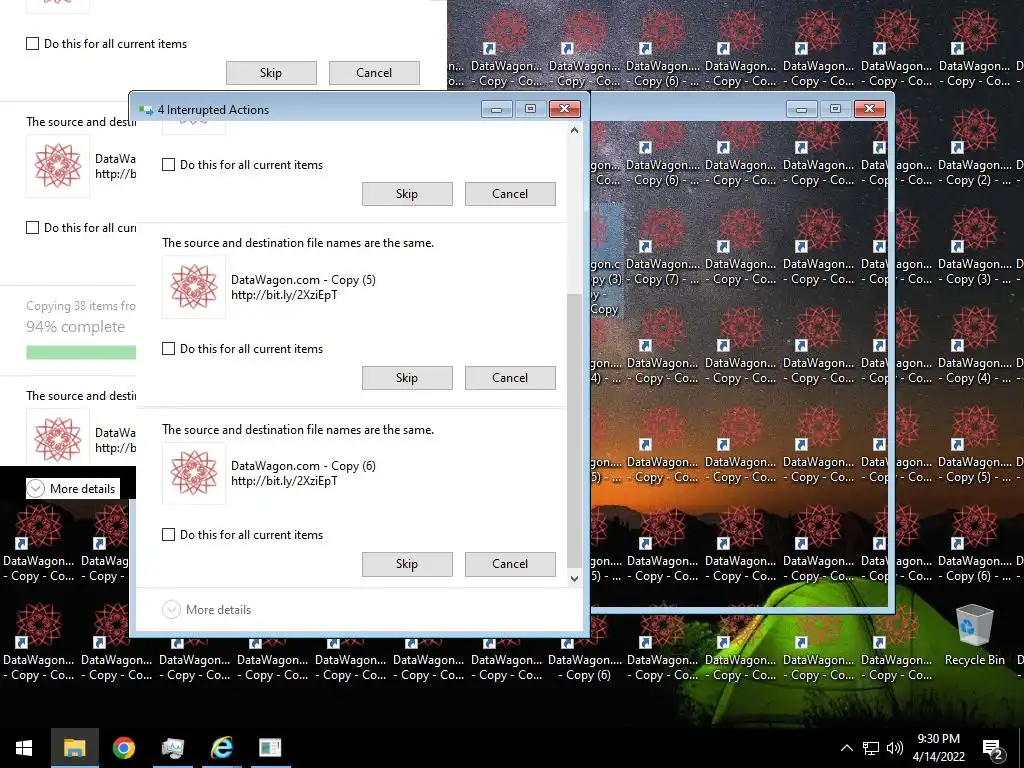Check Do this for all current items in background window

tap(33, 44)
